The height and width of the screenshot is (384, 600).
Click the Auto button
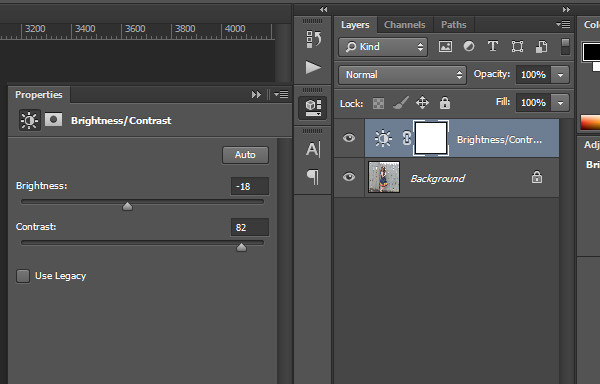pos(245,155)
